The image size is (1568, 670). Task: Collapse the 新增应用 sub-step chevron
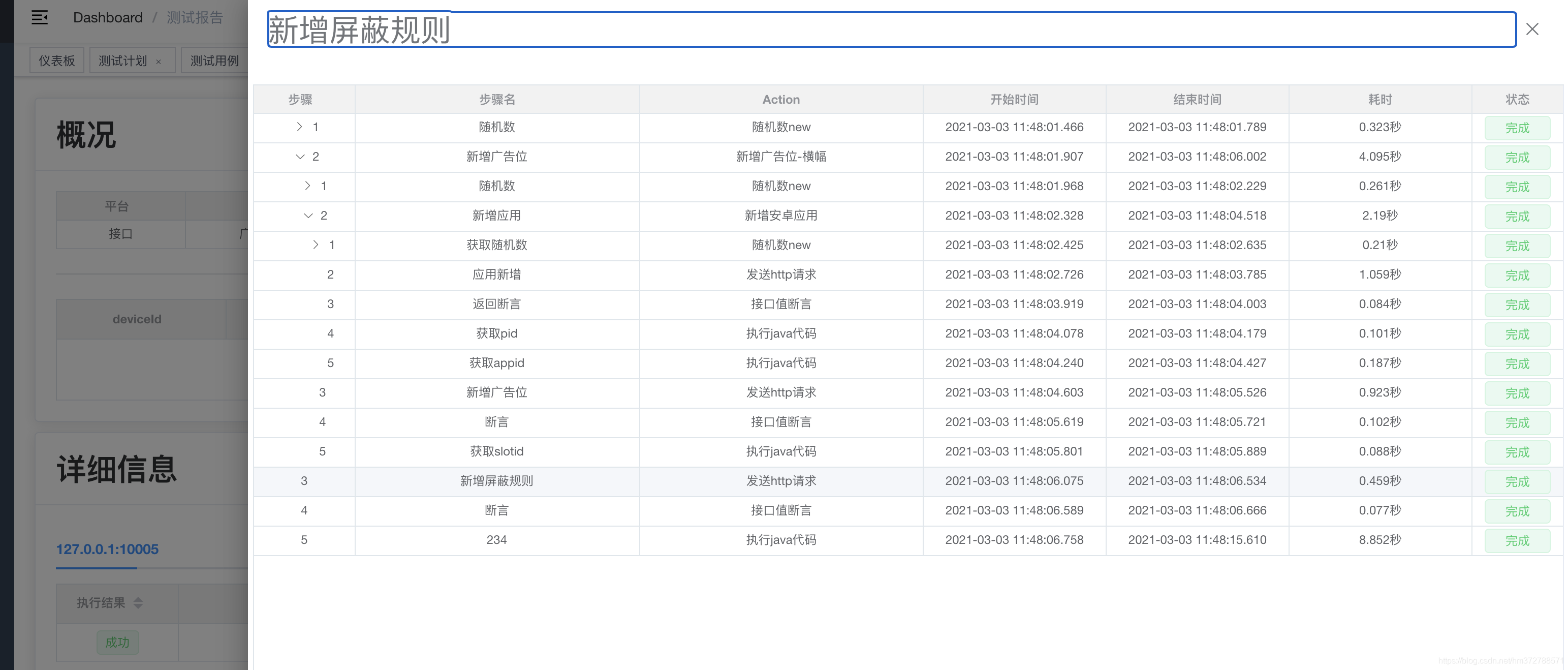[308, 216]
